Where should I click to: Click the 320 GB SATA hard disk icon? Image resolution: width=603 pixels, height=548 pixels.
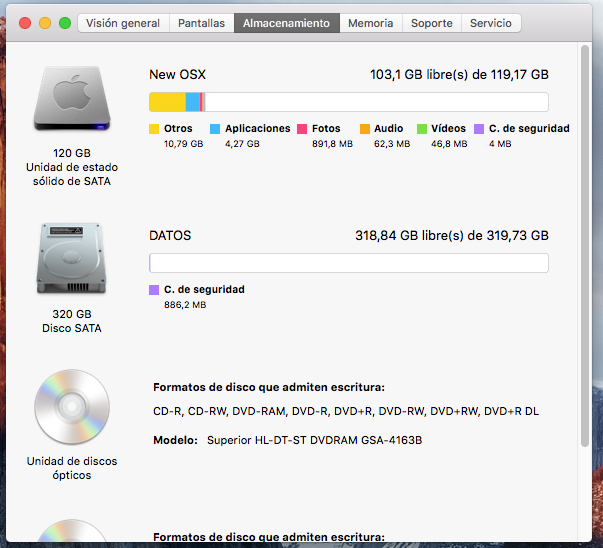tap(72, 258)
